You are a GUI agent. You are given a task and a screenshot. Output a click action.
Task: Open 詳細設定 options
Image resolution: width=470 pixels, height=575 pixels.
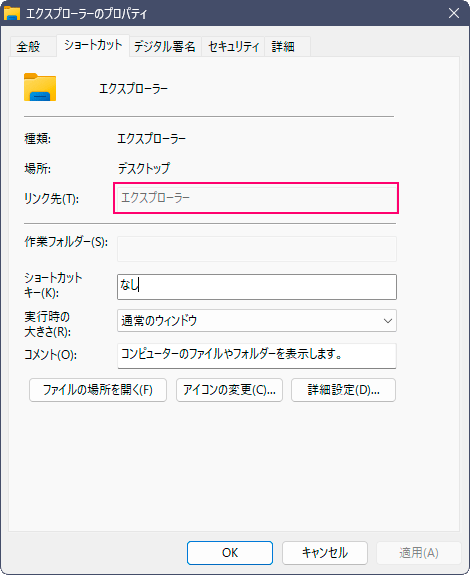(343, 390)
